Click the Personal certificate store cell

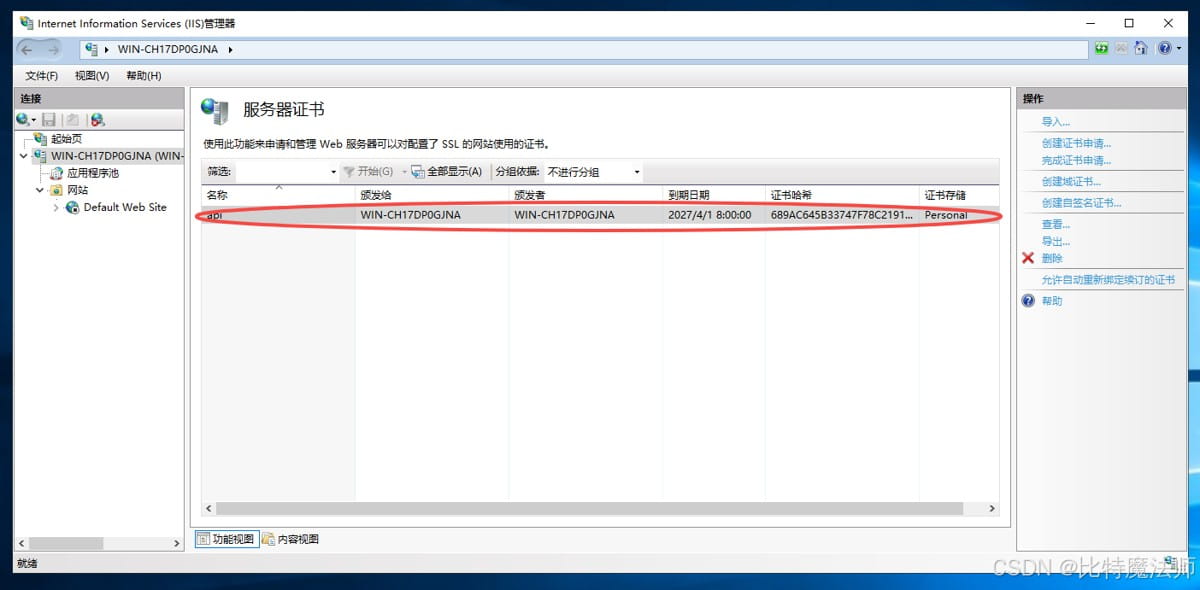[x=946, y=215]
